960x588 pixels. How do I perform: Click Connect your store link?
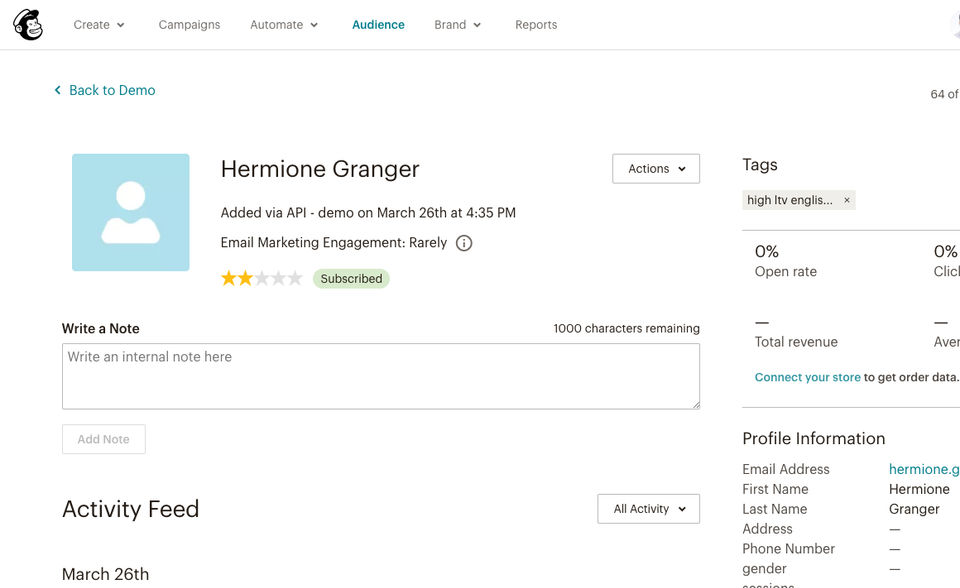[x=807, y=377]
